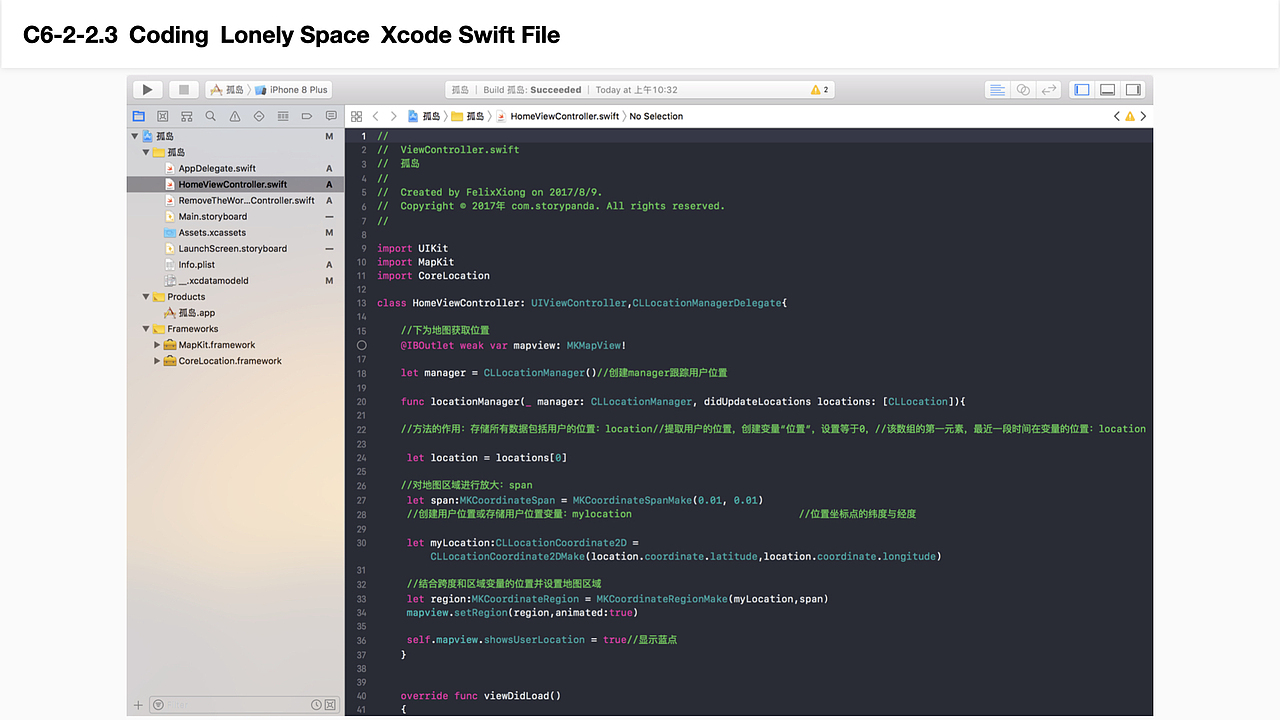1280x720 pixels.
Task: Click the IBOutlet connection circle at line 16
Action: tap(361, 345)
